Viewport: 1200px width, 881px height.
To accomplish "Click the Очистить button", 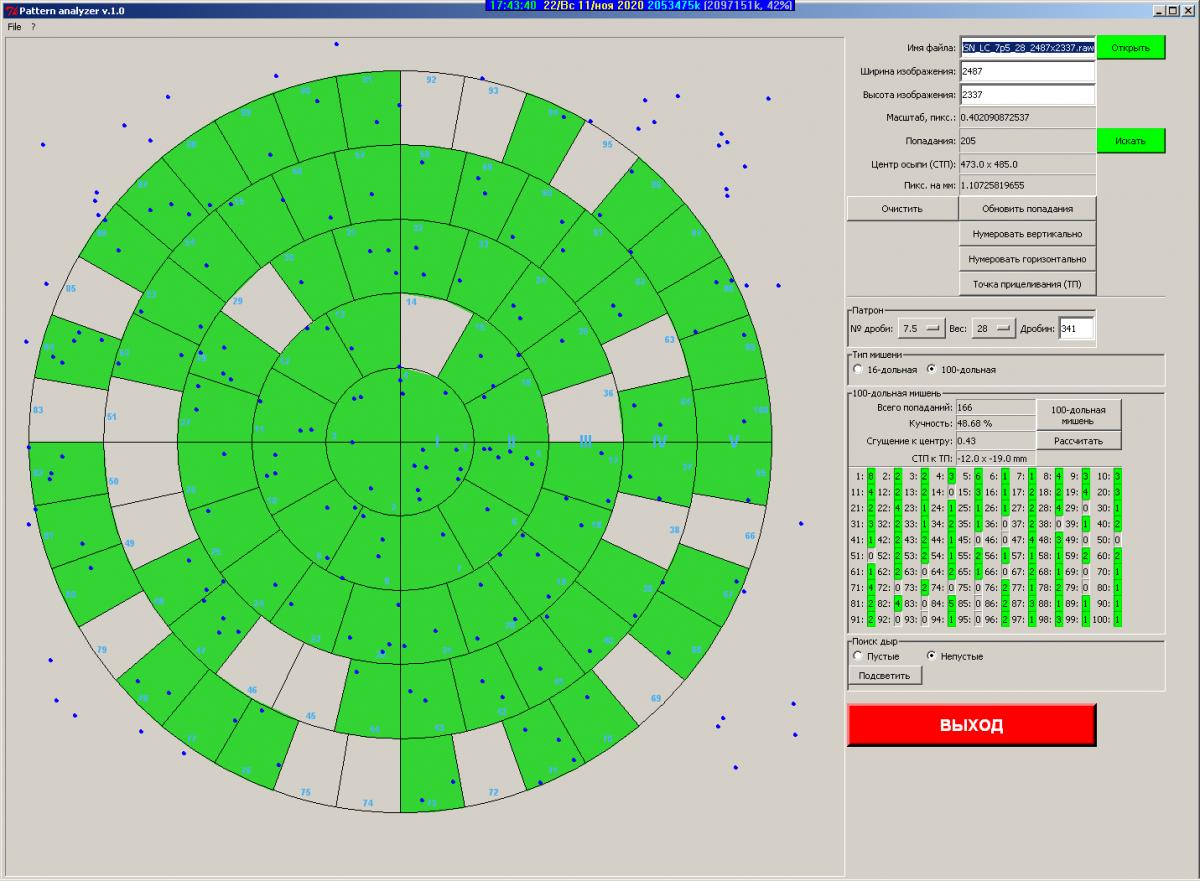I will (901, 209).
